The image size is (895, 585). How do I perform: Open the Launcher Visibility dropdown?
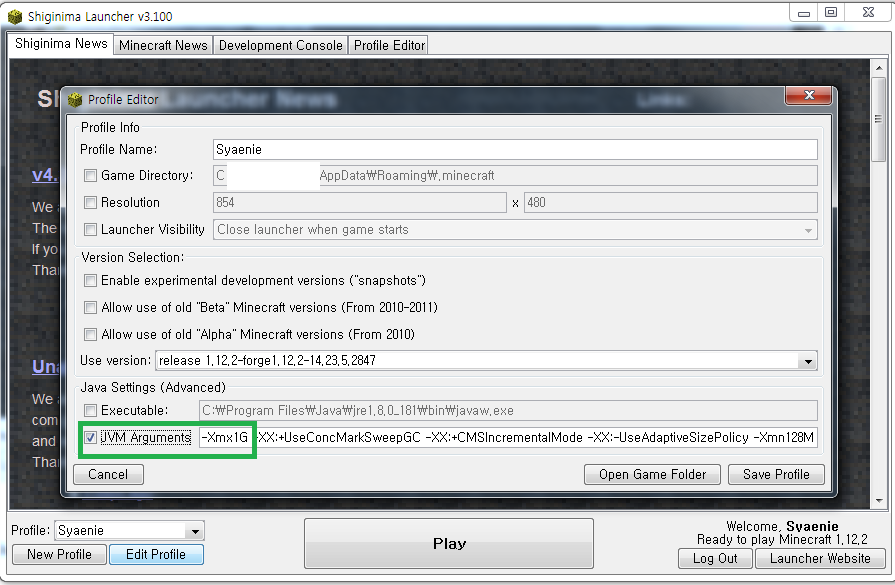coord(808,230)
